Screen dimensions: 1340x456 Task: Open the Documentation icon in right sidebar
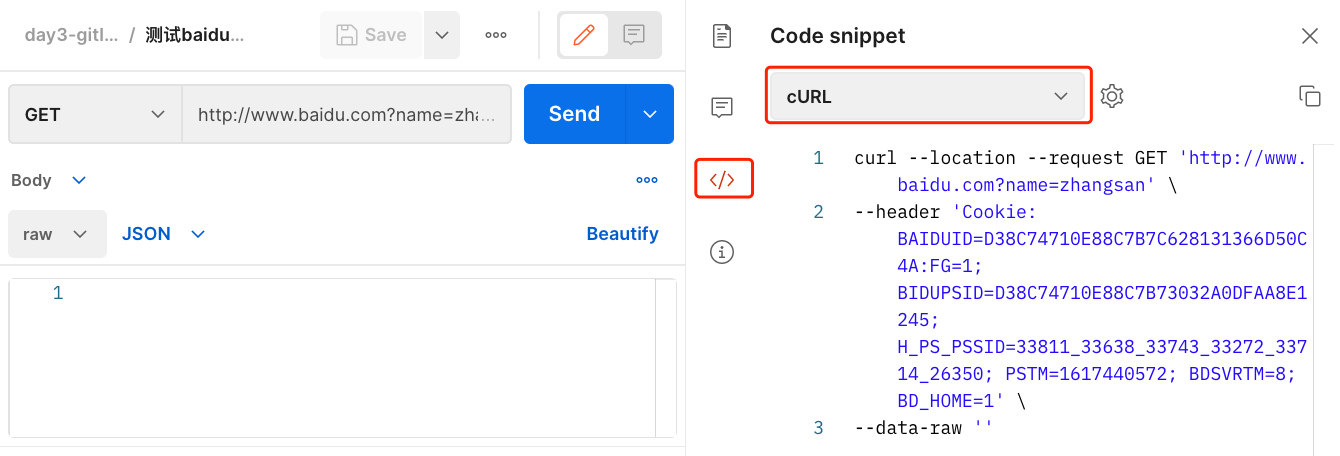pos(722,36)
